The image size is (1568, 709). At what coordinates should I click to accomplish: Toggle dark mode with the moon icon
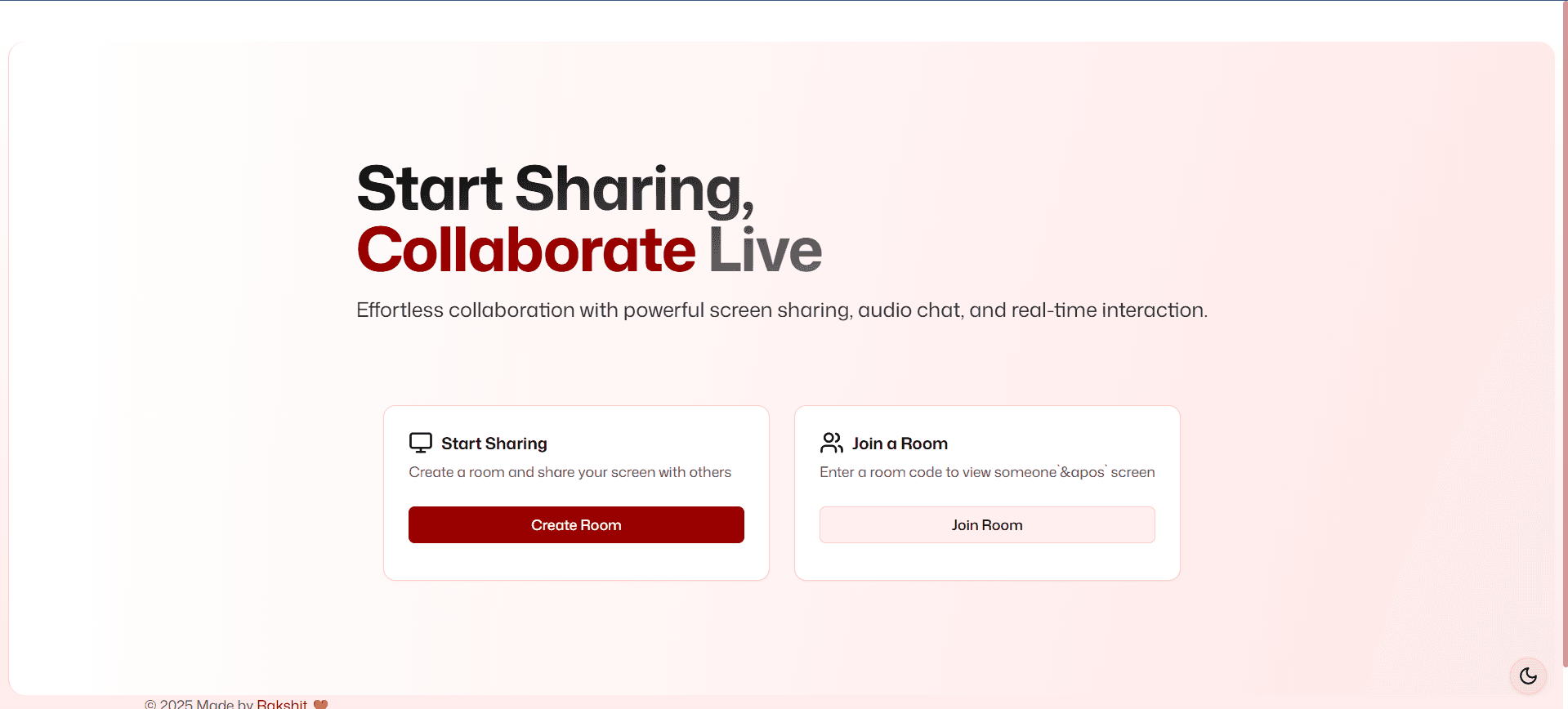1528,676
